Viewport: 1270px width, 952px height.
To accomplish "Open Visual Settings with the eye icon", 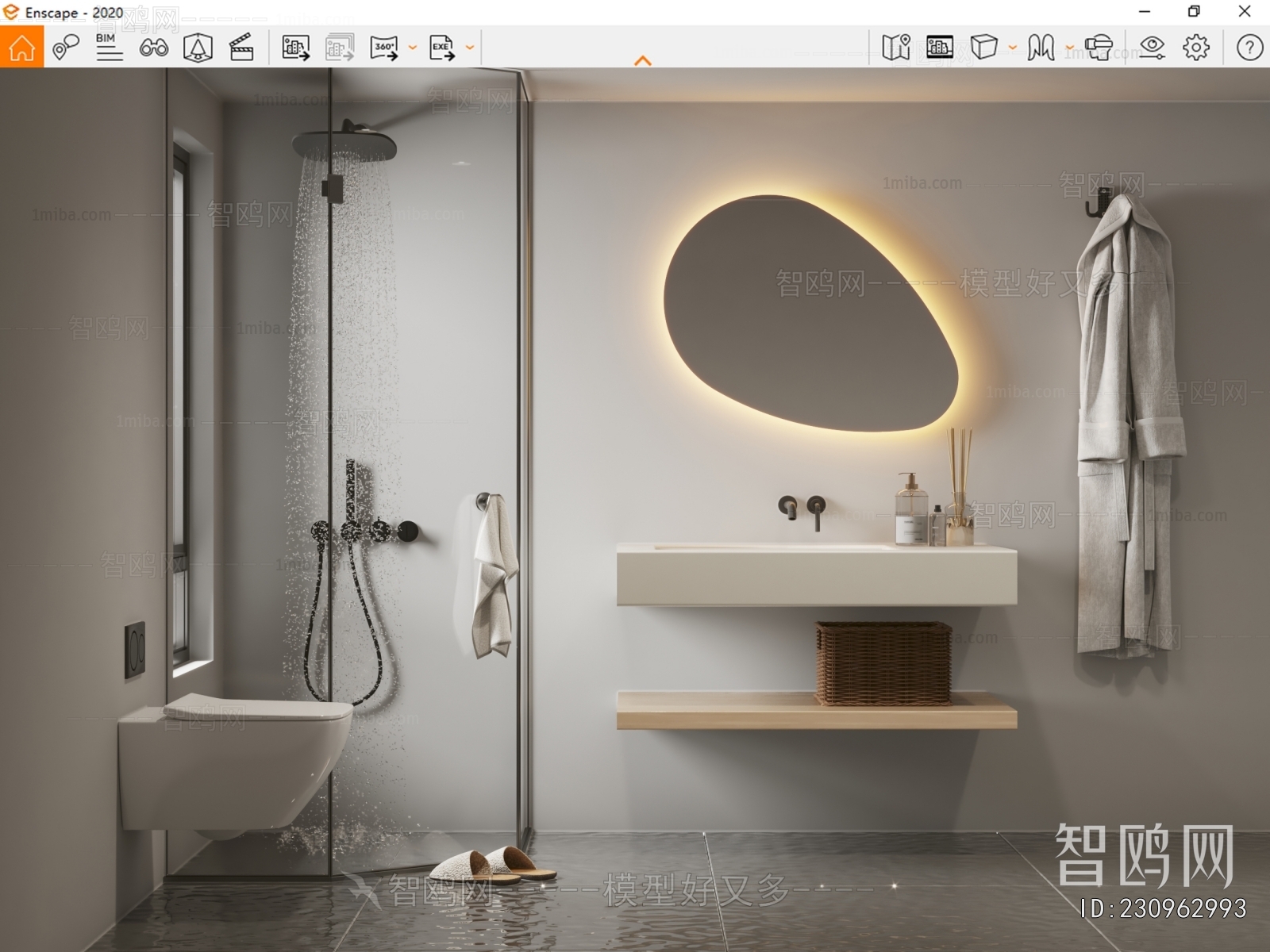I will pyautogui.click(x=1152, y=48).
